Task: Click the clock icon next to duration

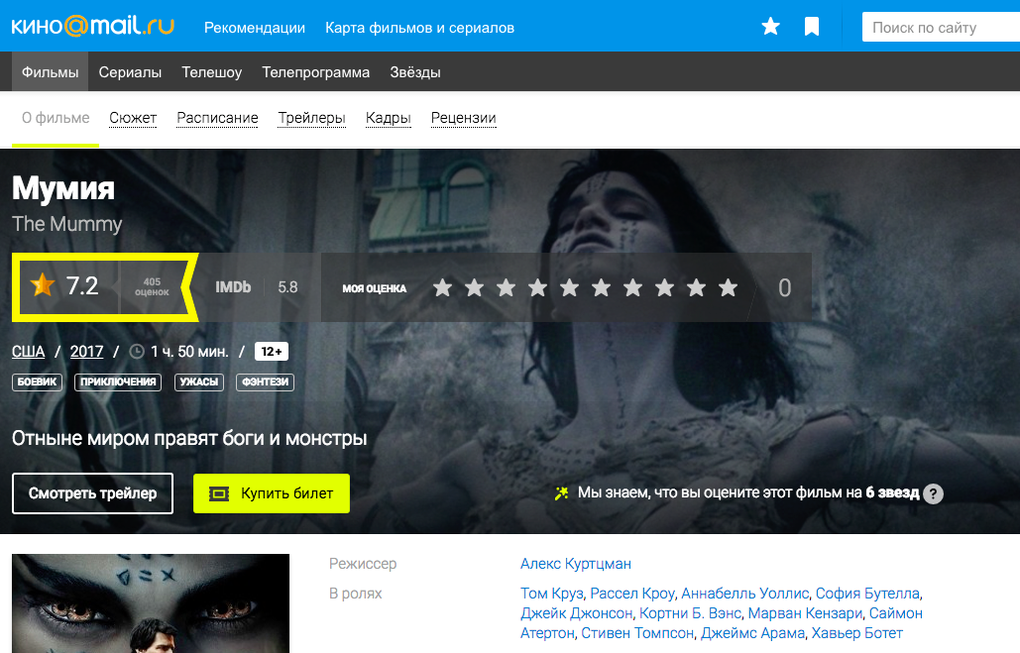Action: 137,352
